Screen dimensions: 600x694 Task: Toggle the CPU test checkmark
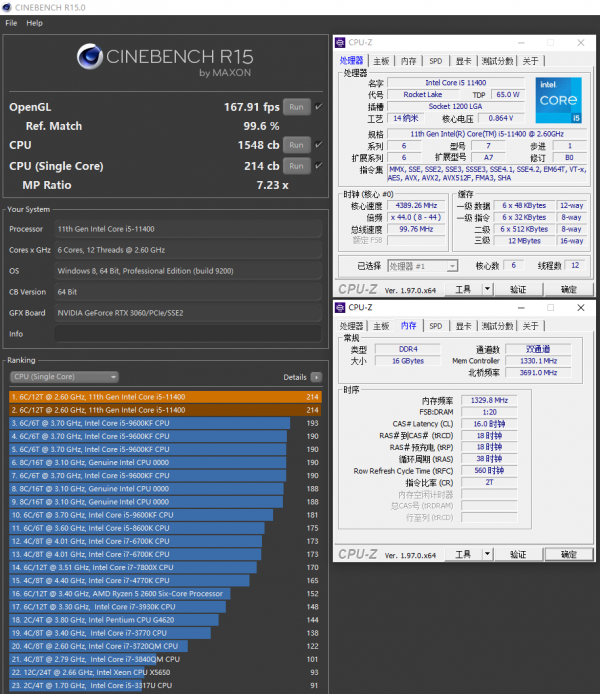[318, 145]
